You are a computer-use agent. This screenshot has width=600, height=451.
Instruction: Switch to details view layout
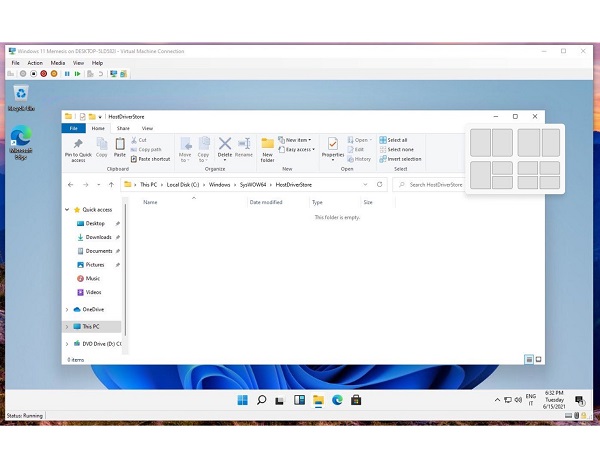[x=529, y=359]
